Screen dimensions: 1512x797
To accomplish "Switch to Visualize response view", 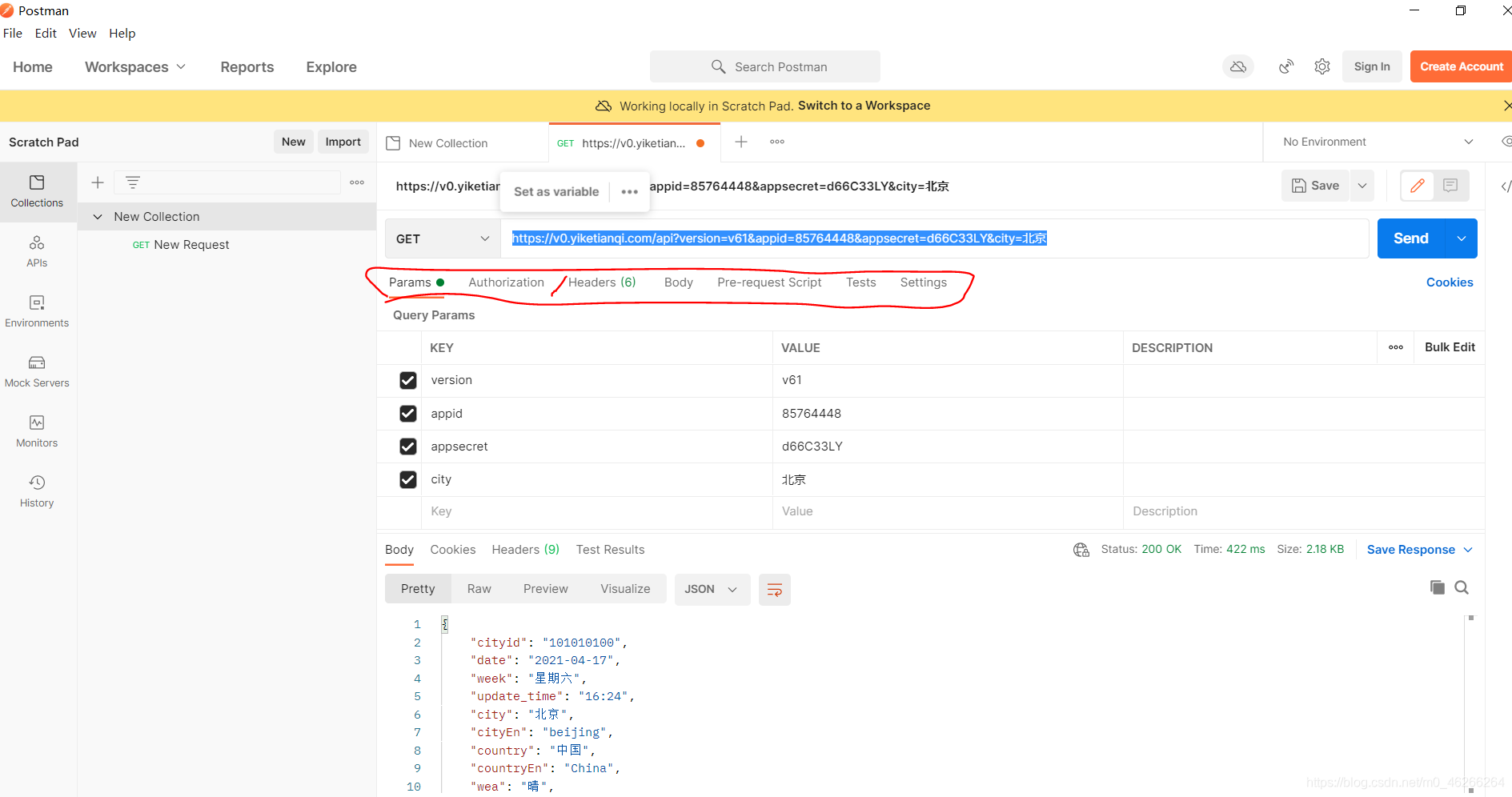I will click(625, 589).
